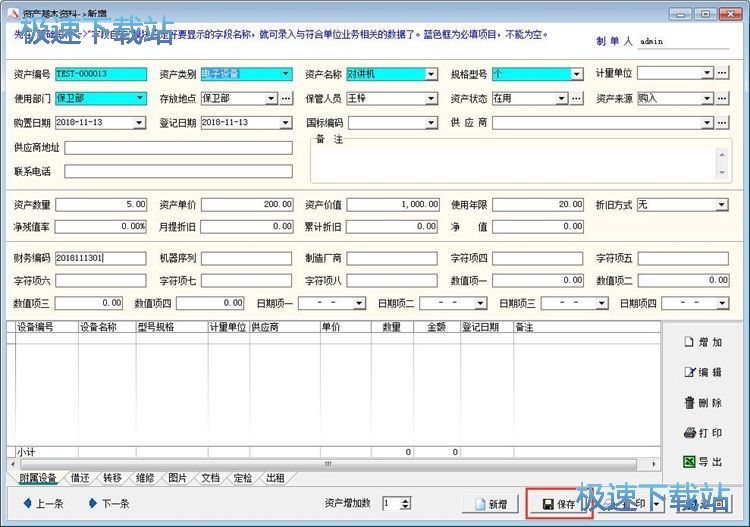This screenshot has width=750, height=527.
Task: Click the 增加 (Add) accessory button
Action: (x=702, y=342)
